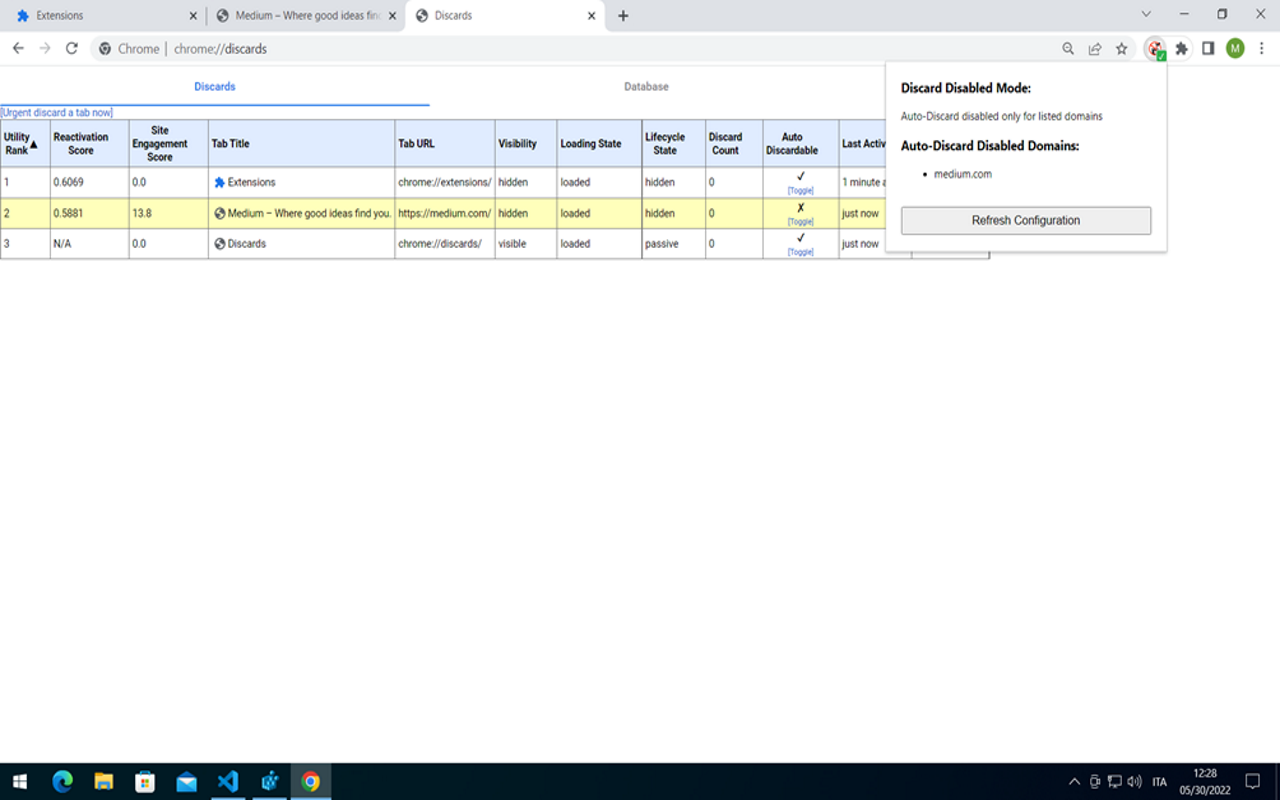This screenshot has width=1280, height=800.
Task: Click the forward navigation arrow
Action: 44,48
